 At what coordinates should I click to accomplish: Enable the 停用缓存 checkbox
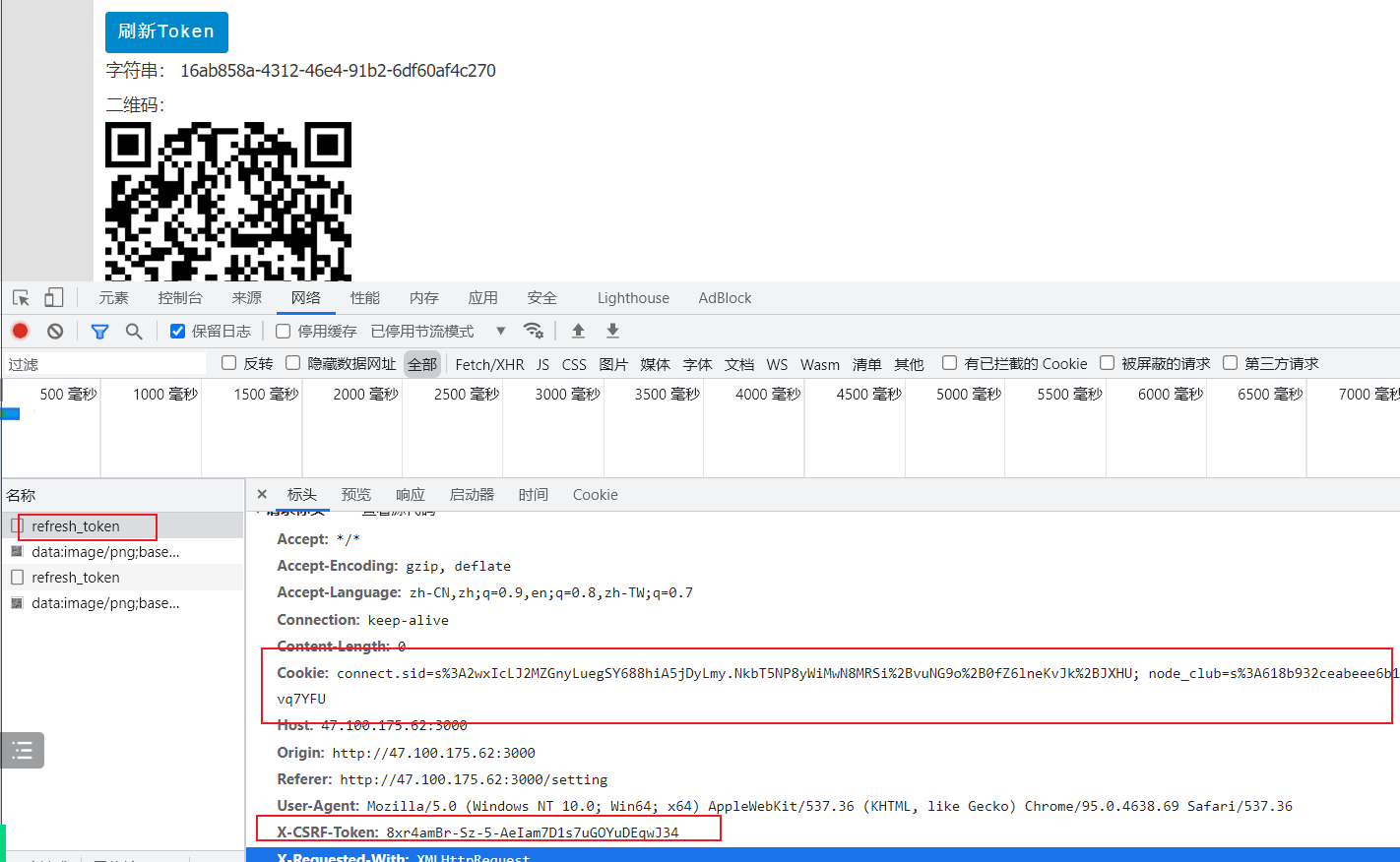click(284, 332)
